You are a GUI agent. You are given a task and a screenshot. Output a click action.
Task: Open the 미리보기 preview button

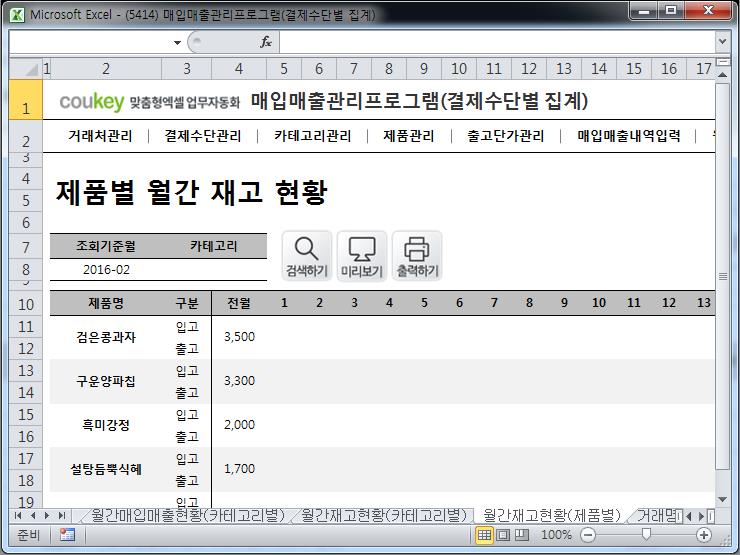[x=362, y=256]
